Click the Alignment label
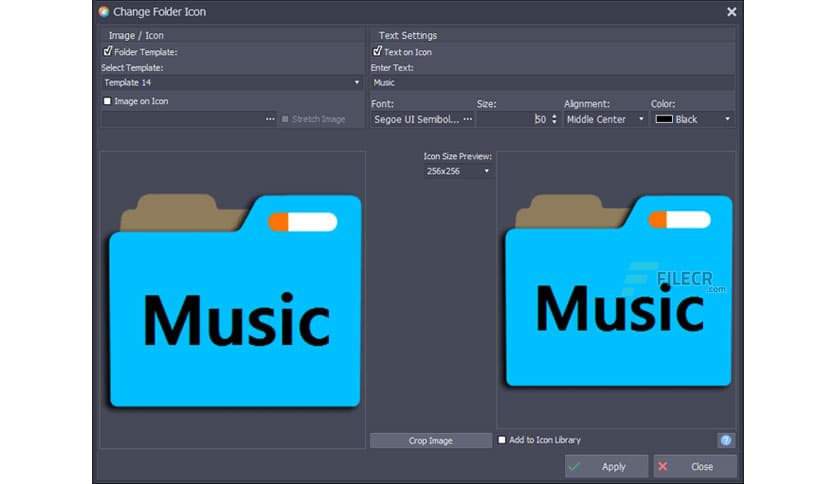Viewport: 836px width, 484px height. [x=586, y=104]
